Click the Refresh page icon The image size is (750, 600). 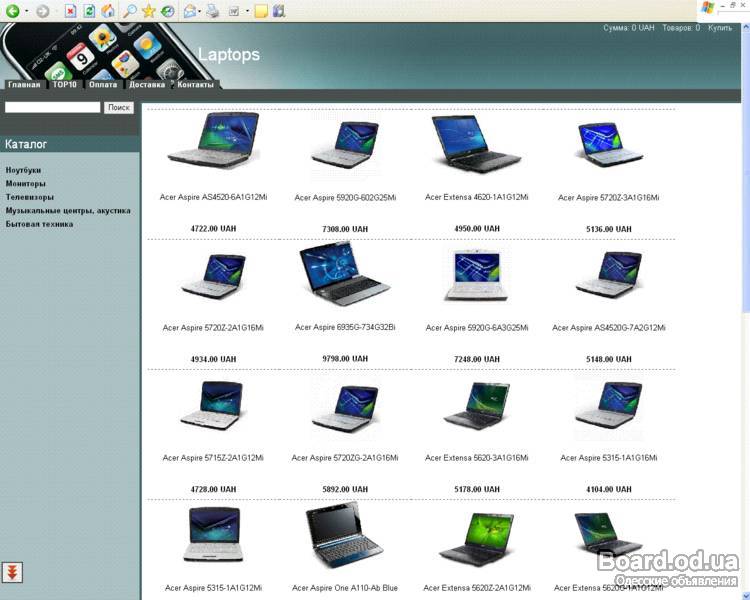(x=89, y=11)
